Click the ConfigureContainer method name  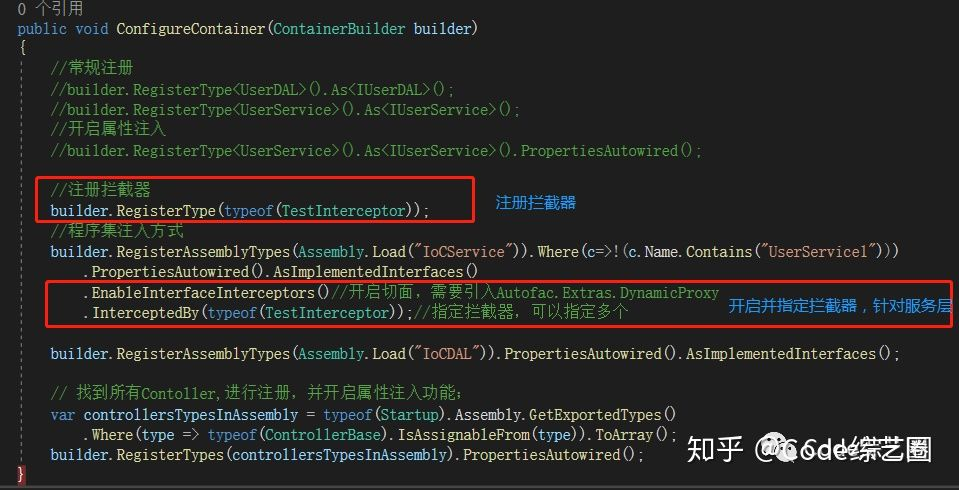point(191,29)
